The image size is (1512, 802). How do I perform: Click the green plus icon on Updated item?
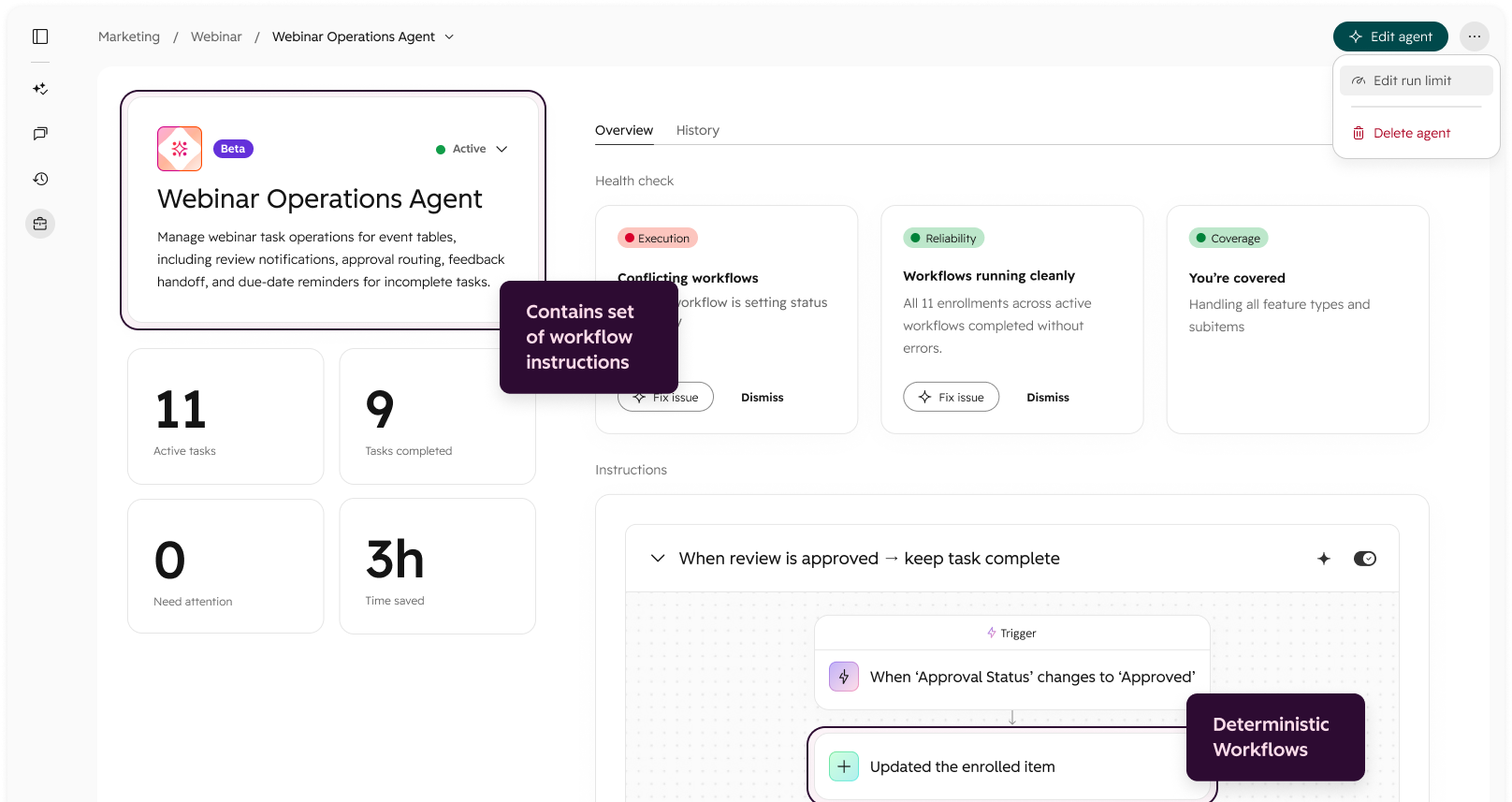(x=844, y=766)
